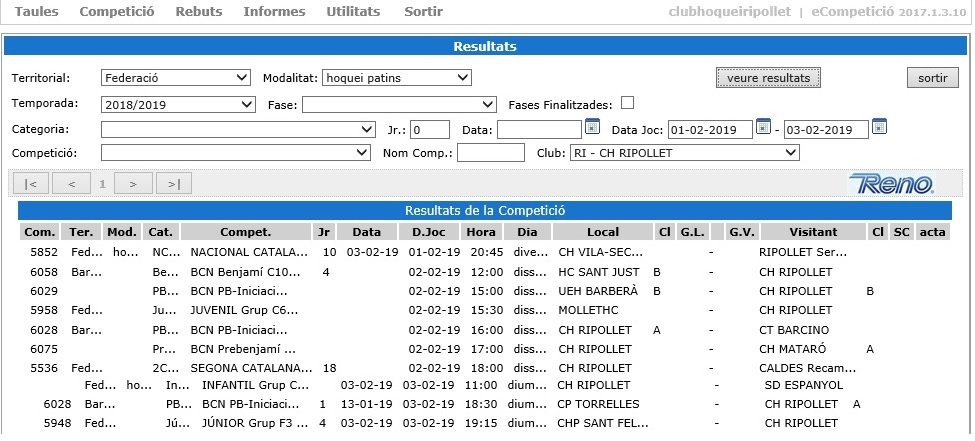Select the BCN Prebenjamí competition cell
Viewport: 975px width, 441px height.
coord(243,349)
